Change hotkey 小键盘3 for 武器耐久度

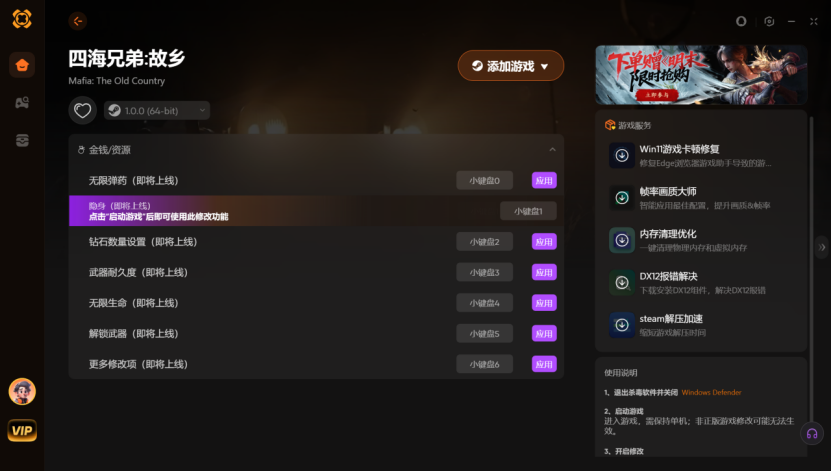click(484, 272)
